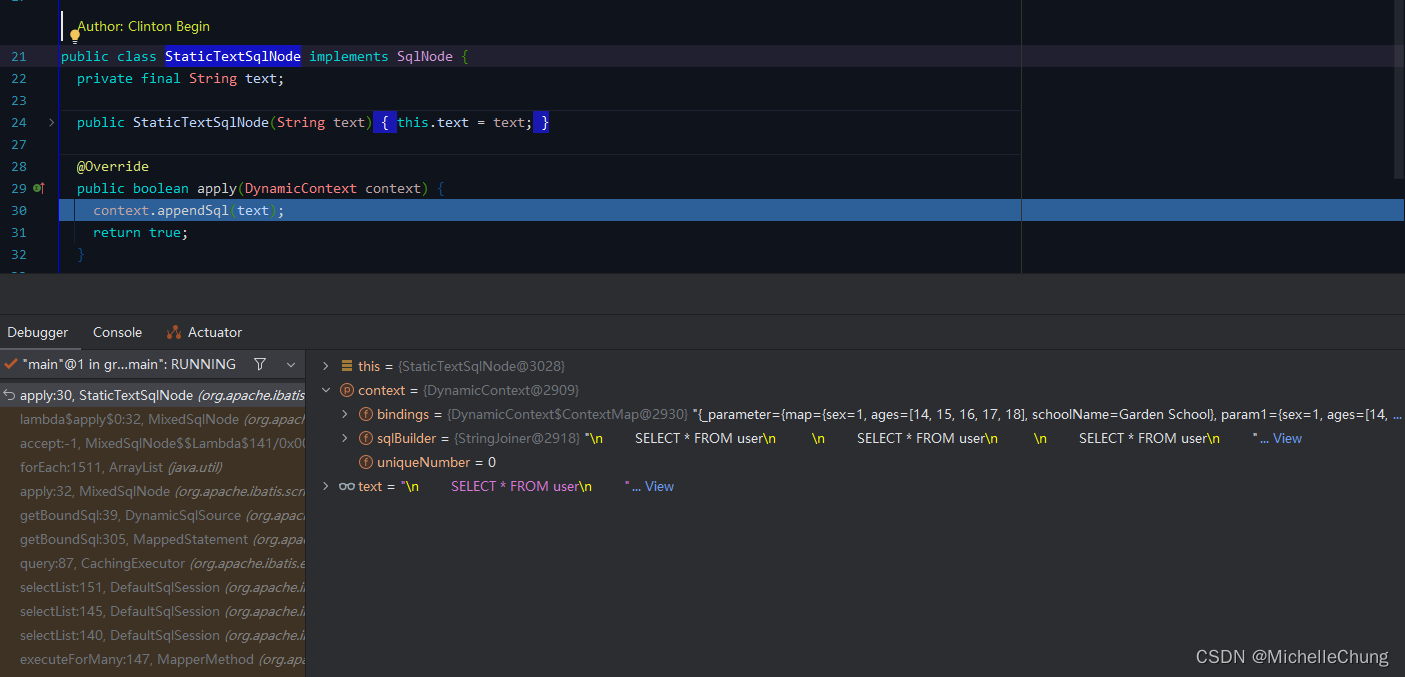The width and height of the screenshot is (1405, 677).
Task: Select the accept:-1, MixedSqlNode$$Lambda frame
Action: pyautogui.click(x=153, y=443)
